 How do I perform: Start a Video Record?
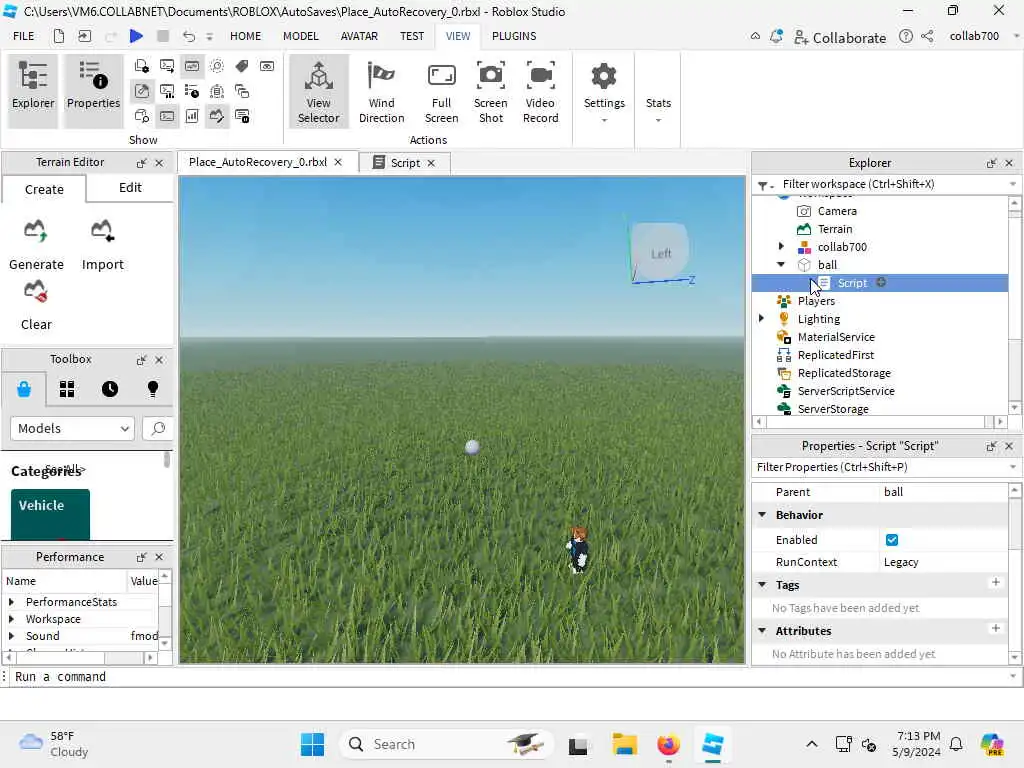[x=541, y=91]
